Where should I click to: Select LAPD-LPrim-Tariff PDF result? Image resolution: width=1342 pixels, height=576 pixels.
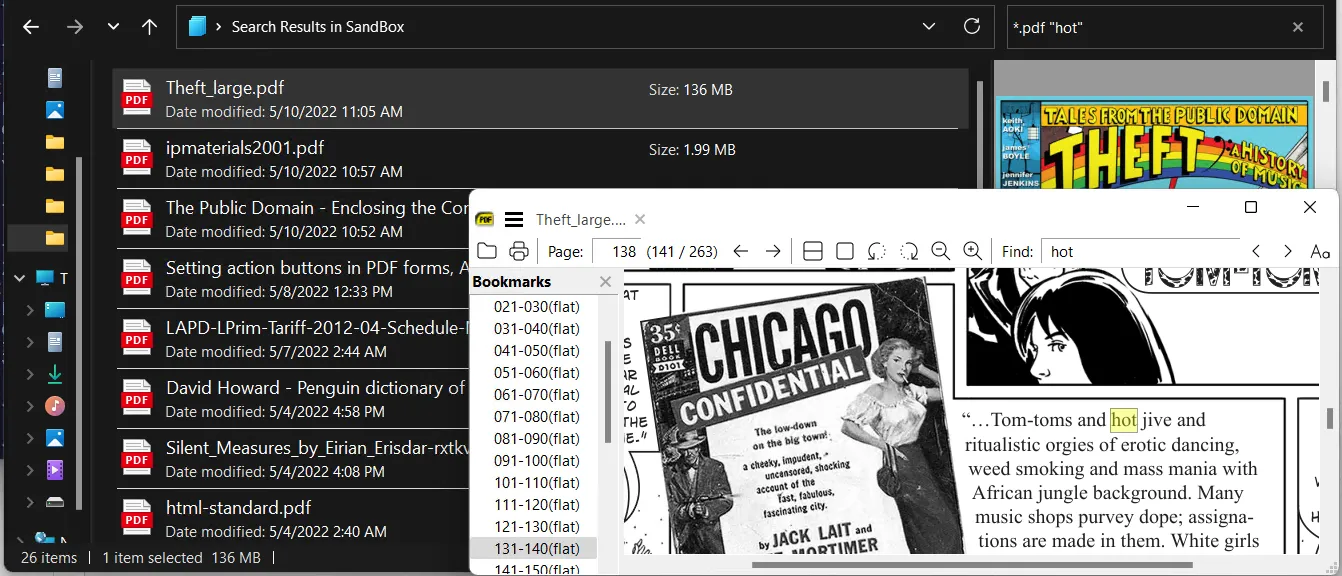pos(293,338)
